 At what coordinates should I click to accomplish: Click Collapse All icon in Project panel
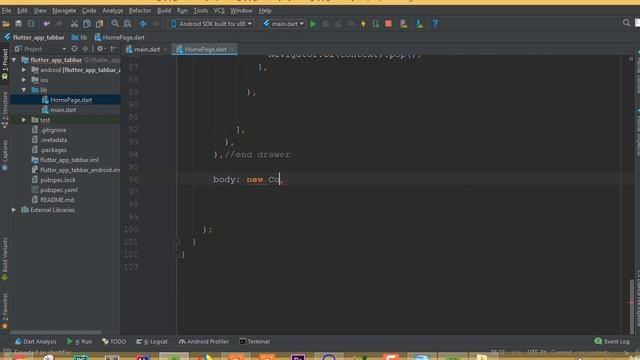click(x=85, y=49)
